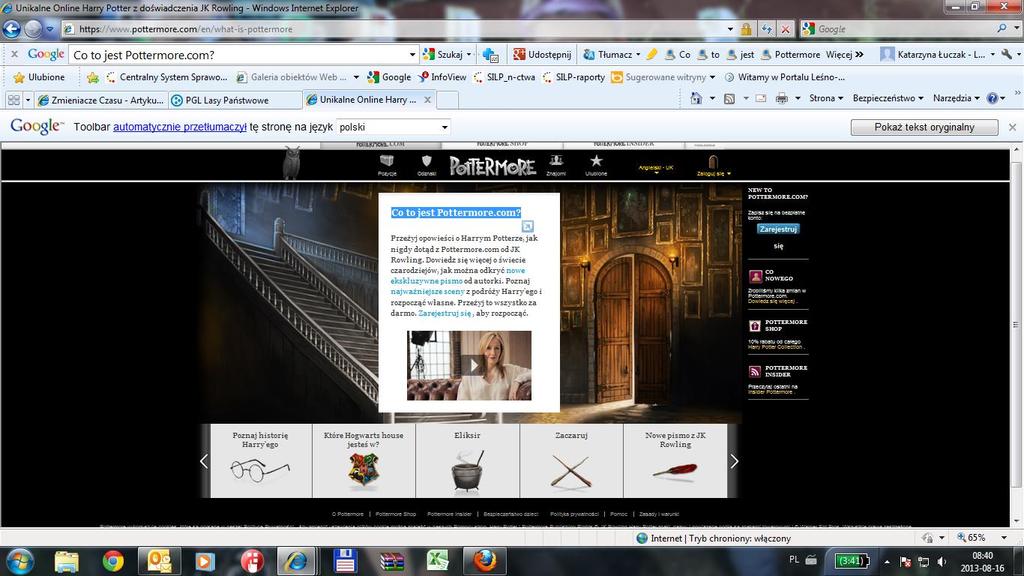1024x576 pixels.
Task: Click the Google search box beside address bar
Action: pos(904,29)
